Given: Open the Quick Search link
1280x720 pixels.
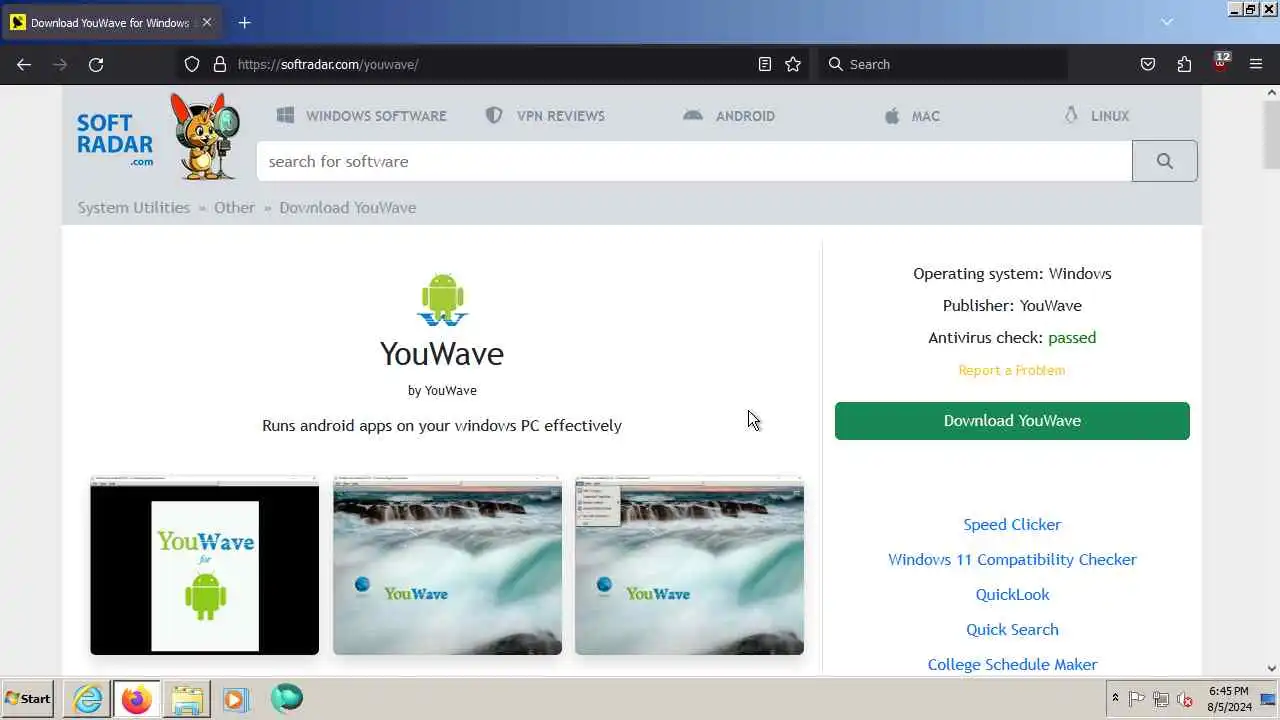Looking at the screenshot, I should [1012, 629].
